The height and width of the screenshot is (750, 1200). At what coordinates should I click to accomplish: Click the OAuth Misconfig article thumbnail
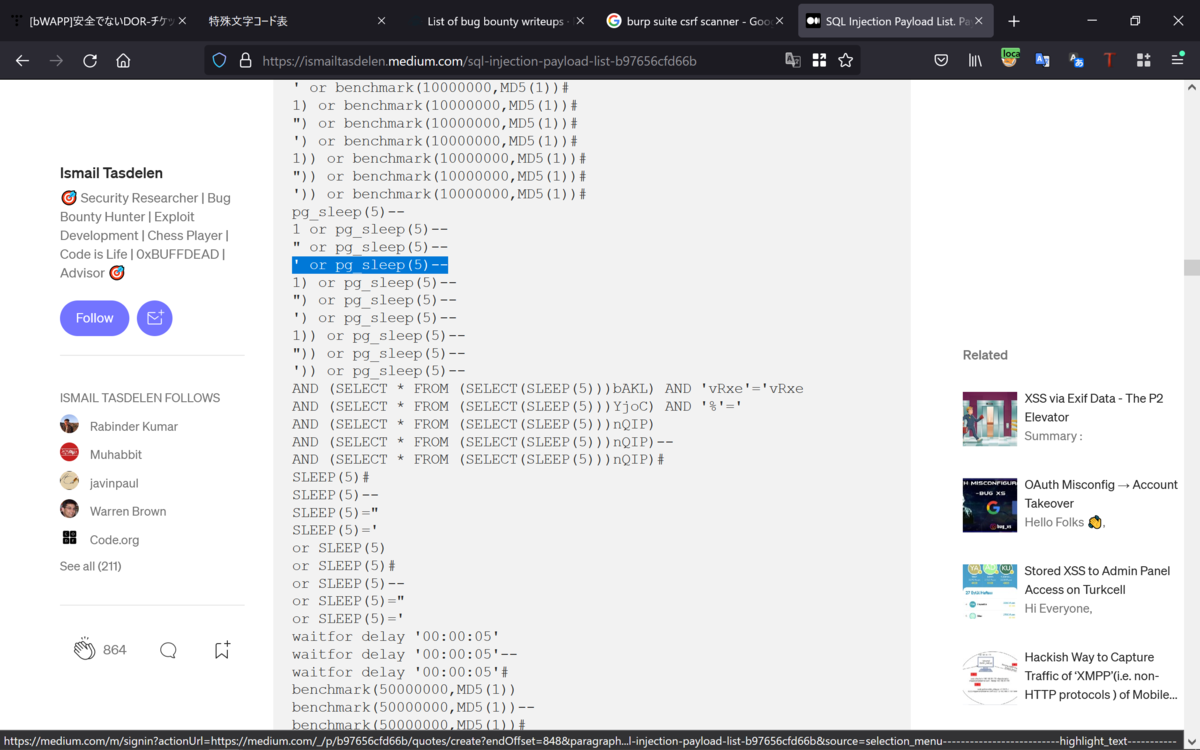990,504
